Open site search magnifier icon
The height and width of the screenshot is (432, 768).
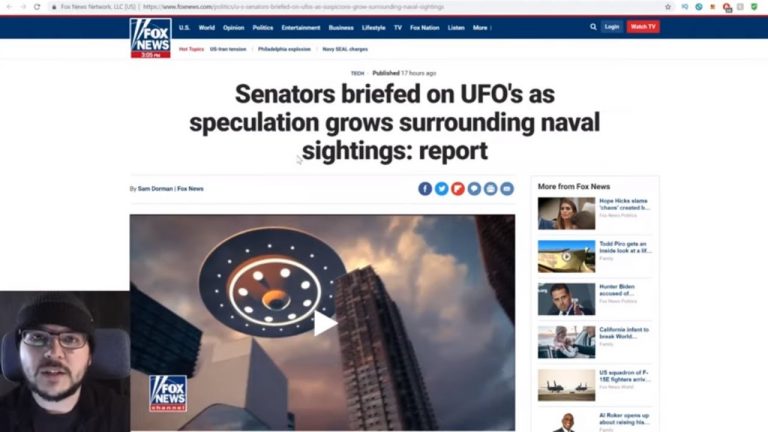593,27
